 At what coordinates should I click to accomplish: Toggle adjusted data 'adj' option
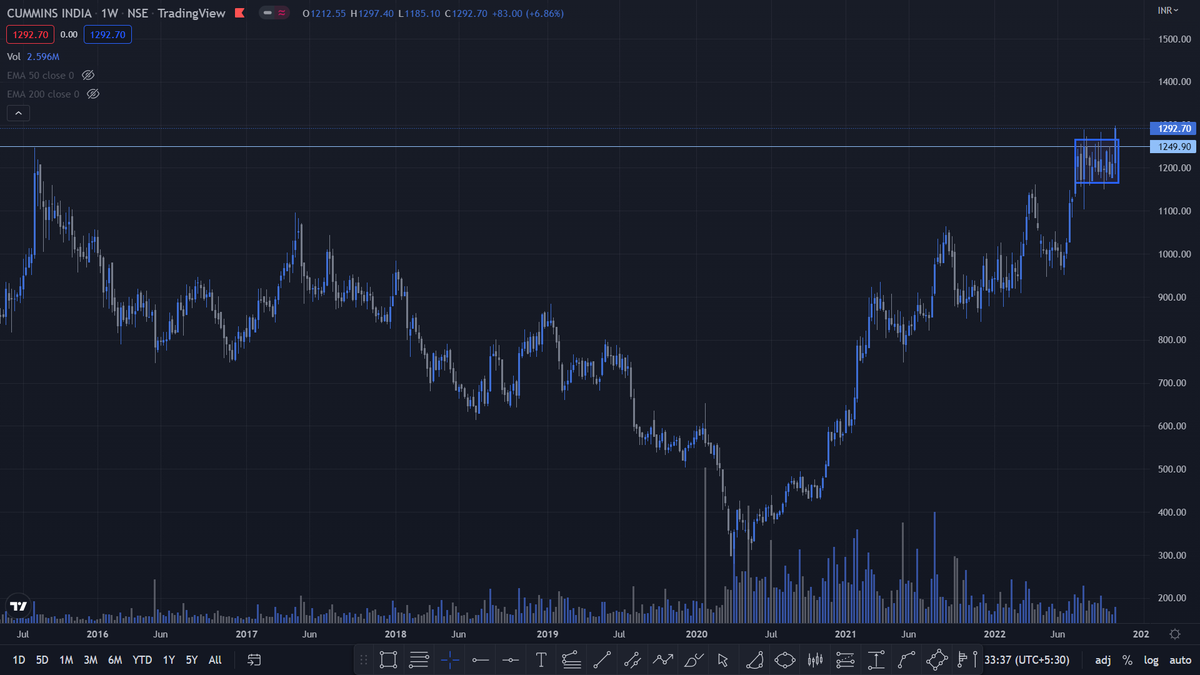click(x=1102, y=660)
